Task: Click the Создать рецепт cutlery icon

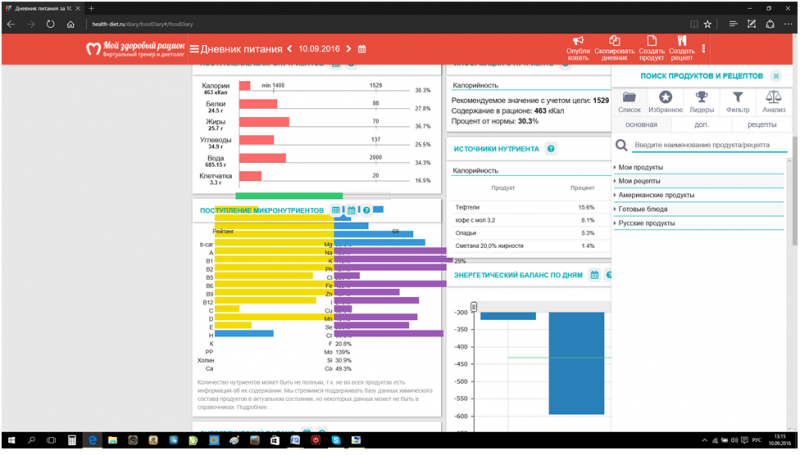Action: (682, 42)
